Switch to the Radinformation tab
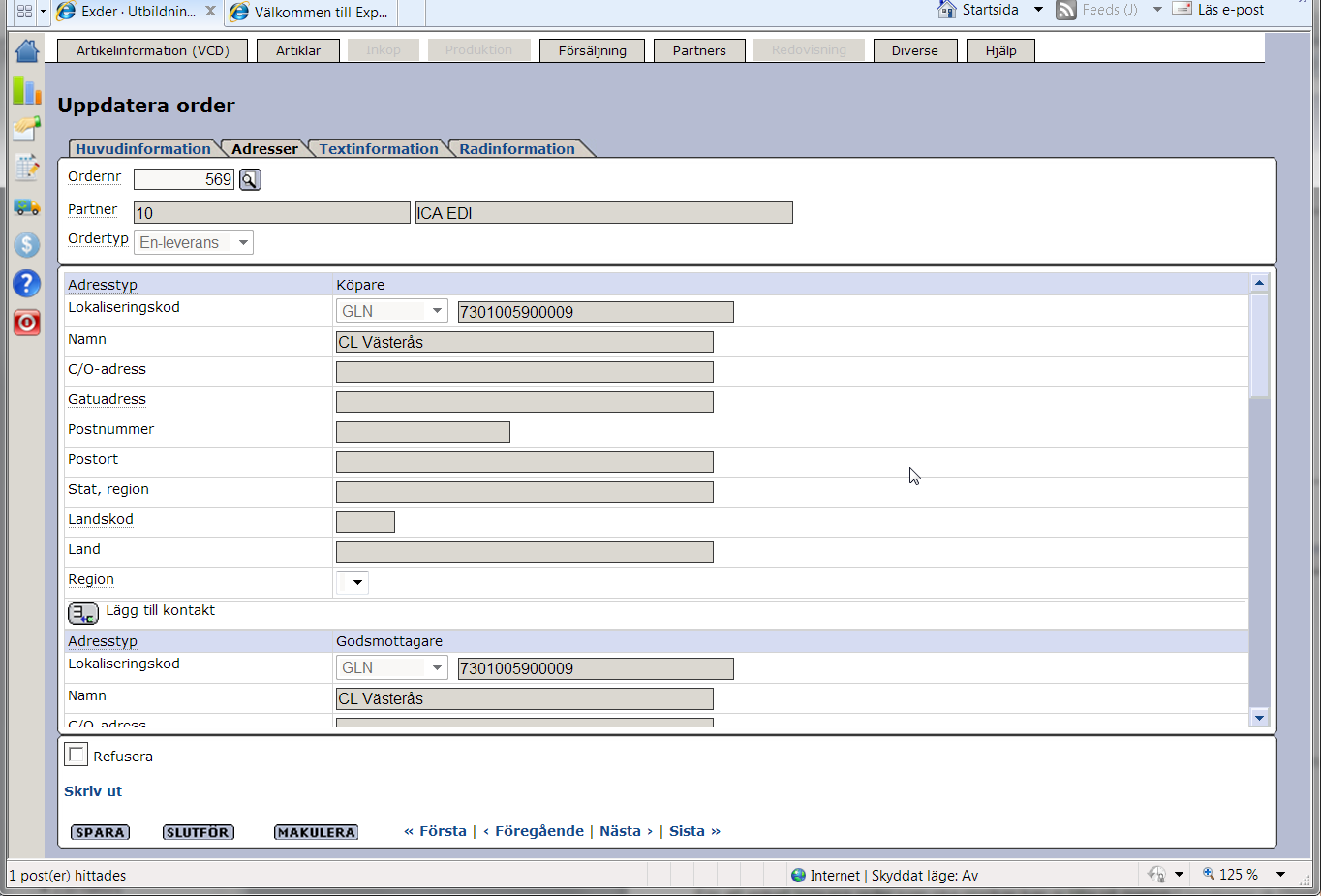 point(517,148)
